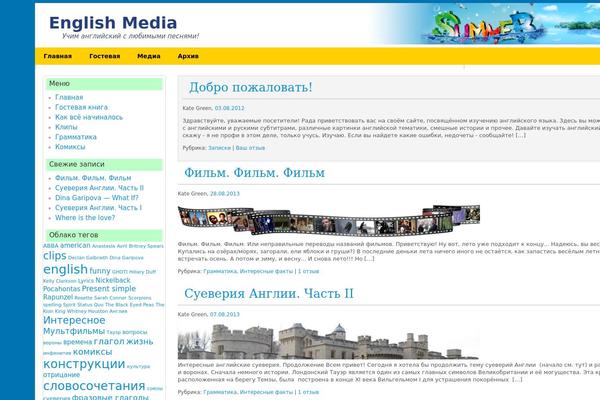This screenshot has height=400, width=600.
Task: Open Грамматика category under Суеверия Англии post
Action: pos(220,392)
